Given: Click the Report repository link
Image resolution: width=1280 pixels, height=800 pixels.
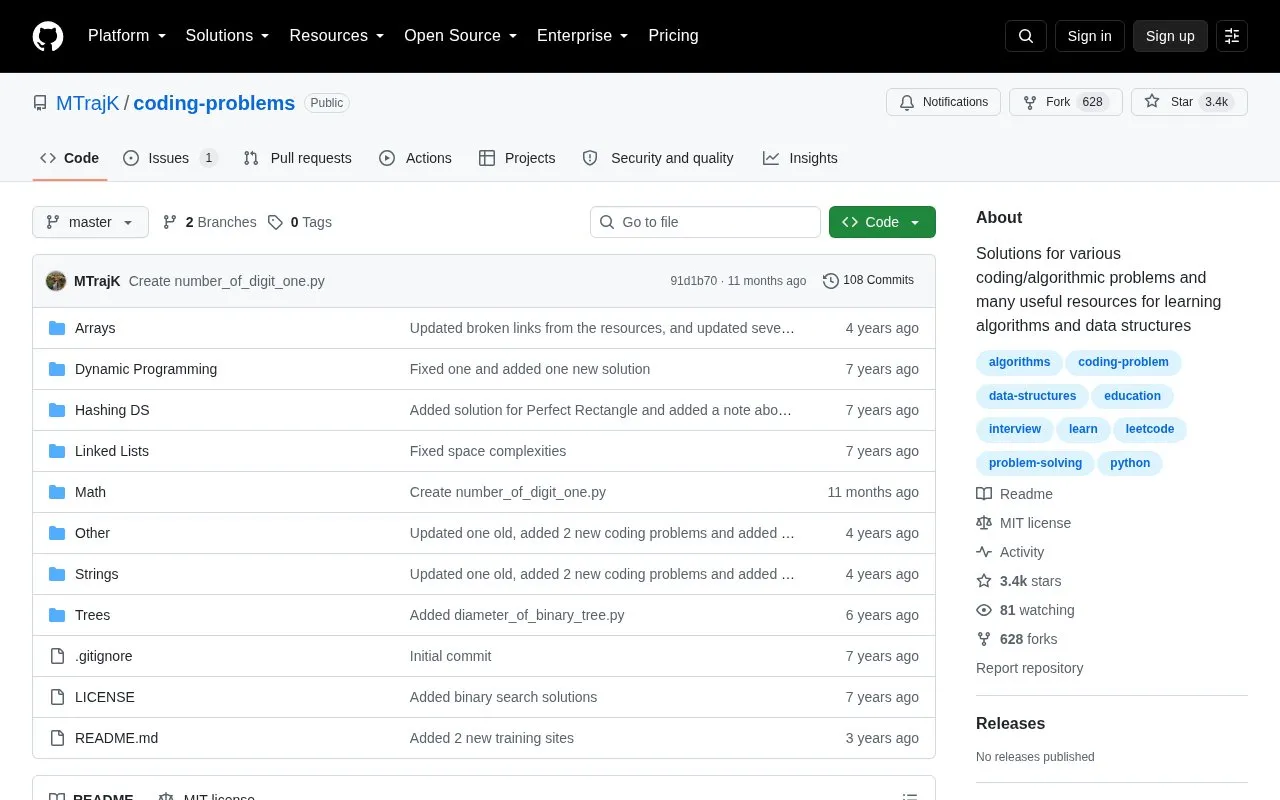Looking at the screenshot, I should click(1029, 668).
